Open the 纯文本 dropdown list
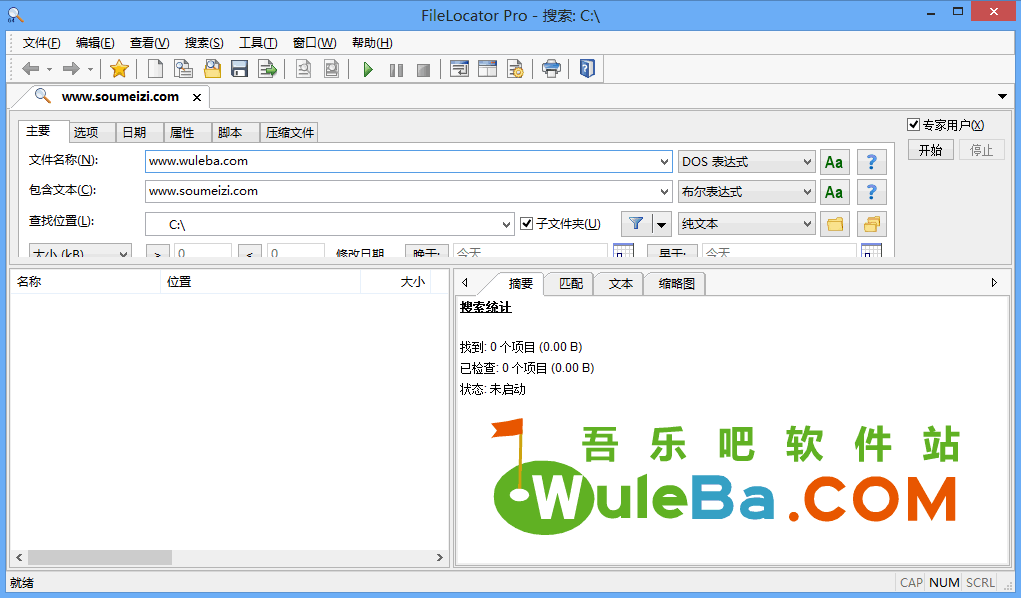 coord(747,224)
